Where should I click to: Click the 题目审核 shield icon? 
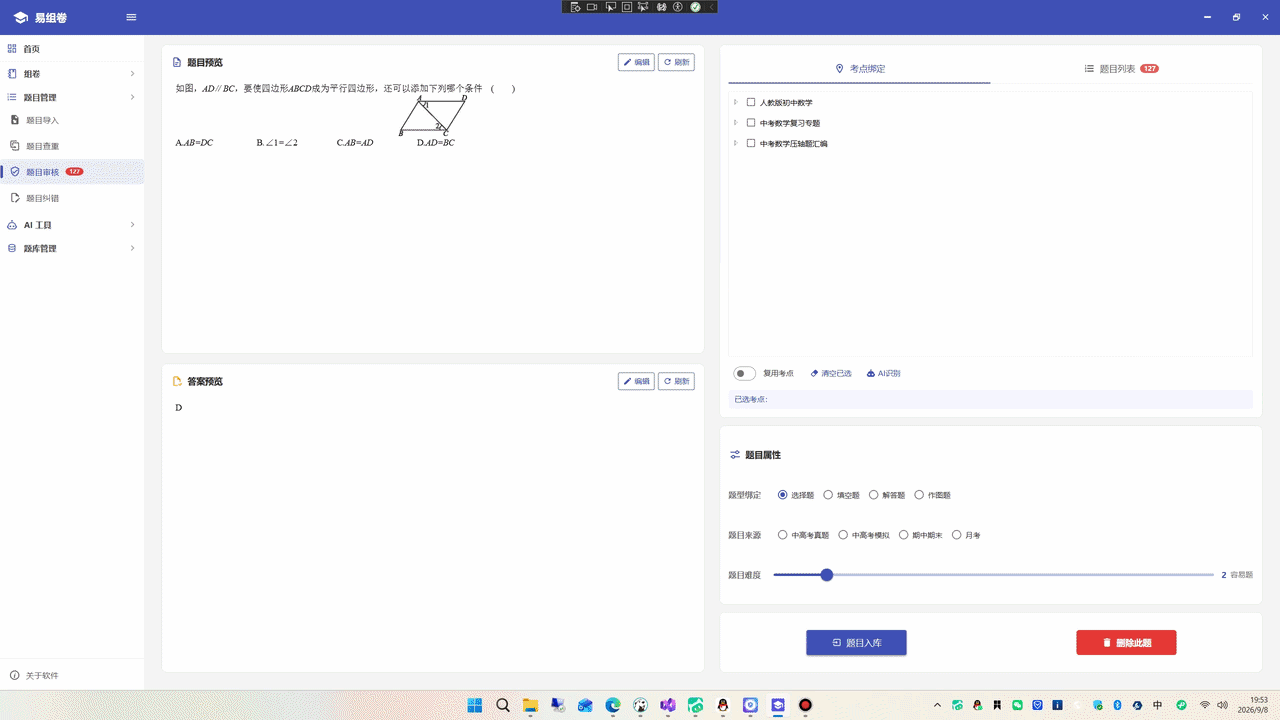pos(15,172)
